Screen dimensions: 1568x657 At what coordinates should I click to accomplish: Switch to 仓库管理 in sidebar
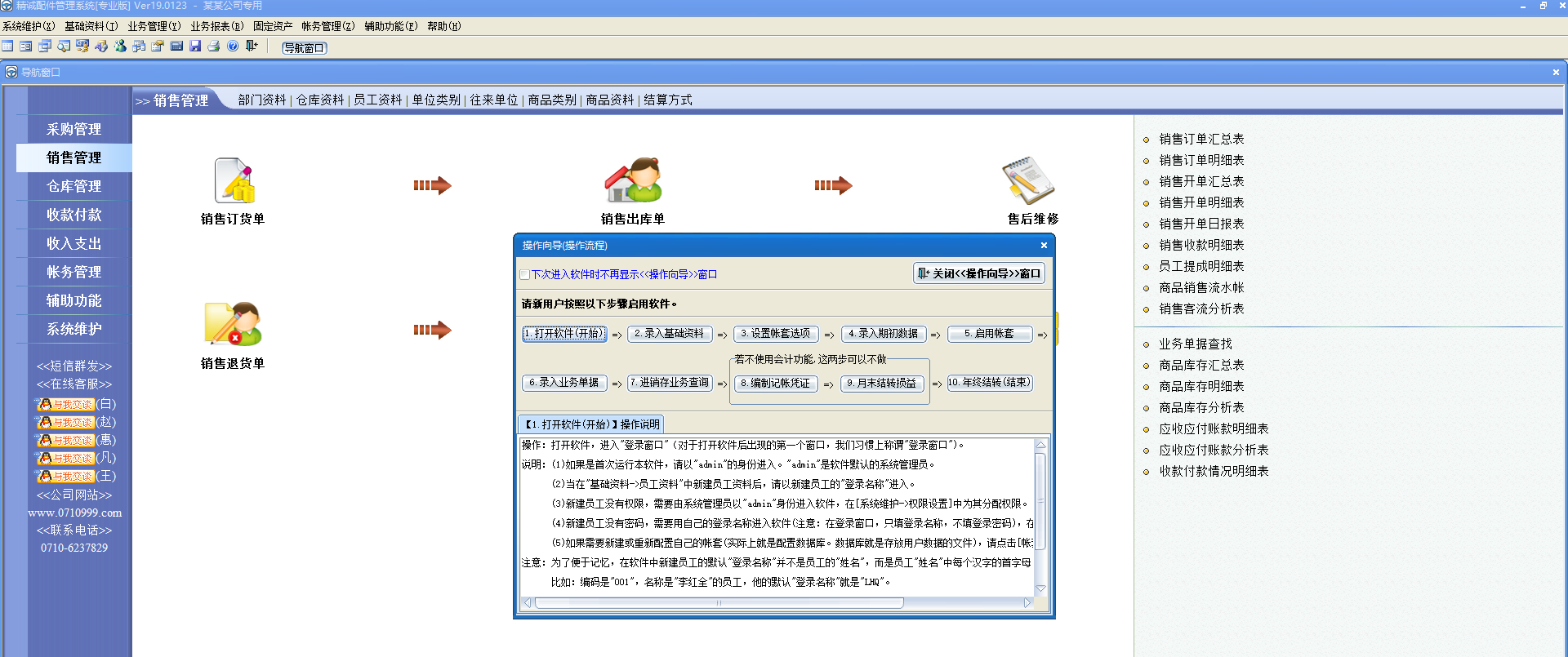pyautogui.click(x=74, y=186)
